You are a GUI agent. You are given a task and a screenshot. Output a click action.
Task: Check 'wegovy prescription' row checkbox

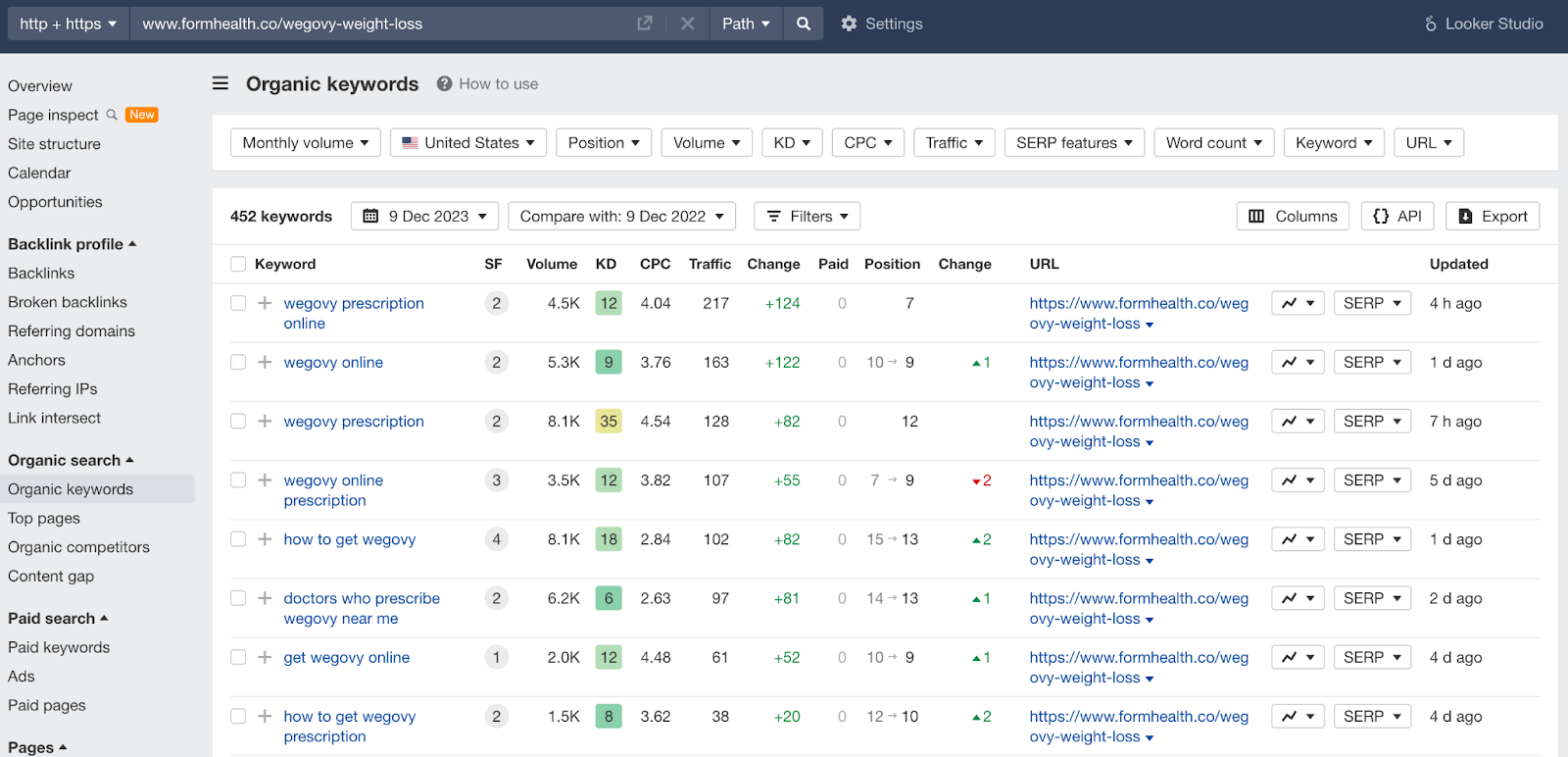coord(238,421)
